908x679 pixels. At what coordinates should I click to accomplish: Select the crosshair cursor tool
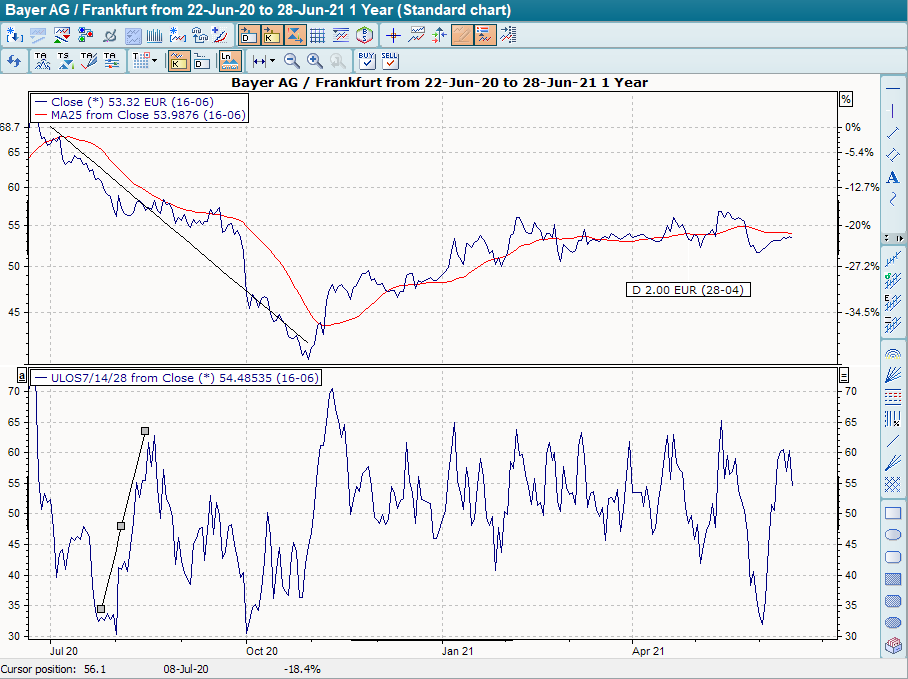click(393, 34)
